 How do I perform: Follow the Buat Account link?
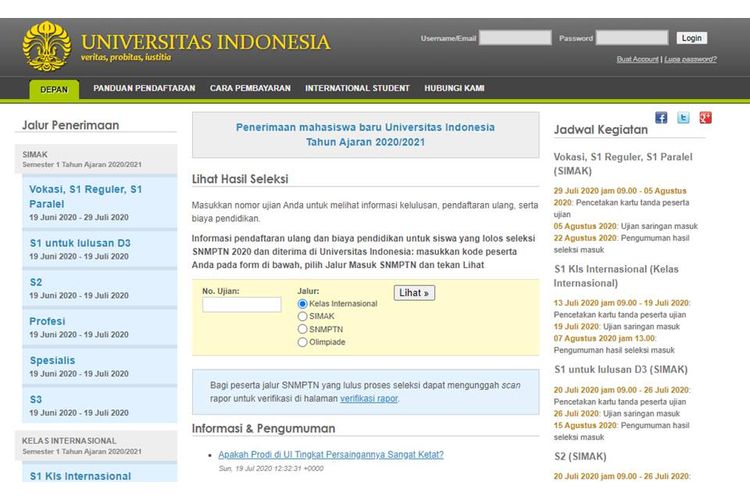pyautogui.click(x=637, y=59)
